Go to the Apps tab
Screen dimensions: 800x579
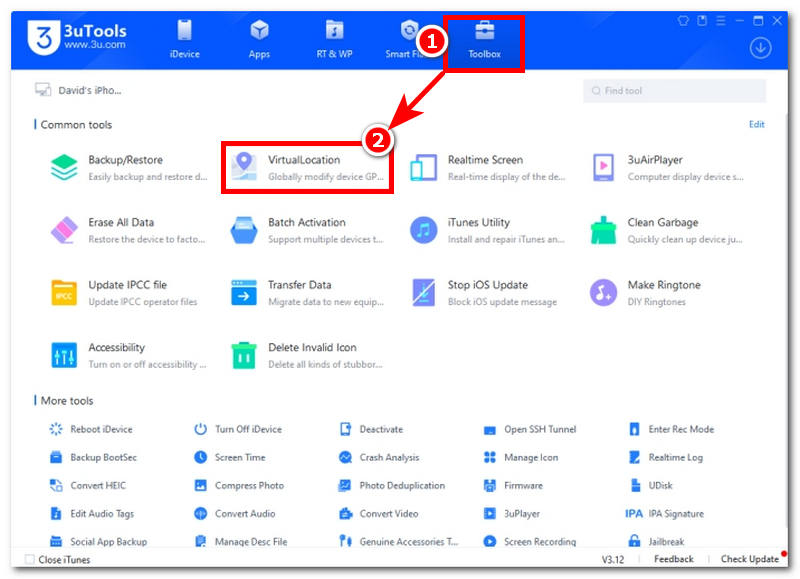(259, 39)
